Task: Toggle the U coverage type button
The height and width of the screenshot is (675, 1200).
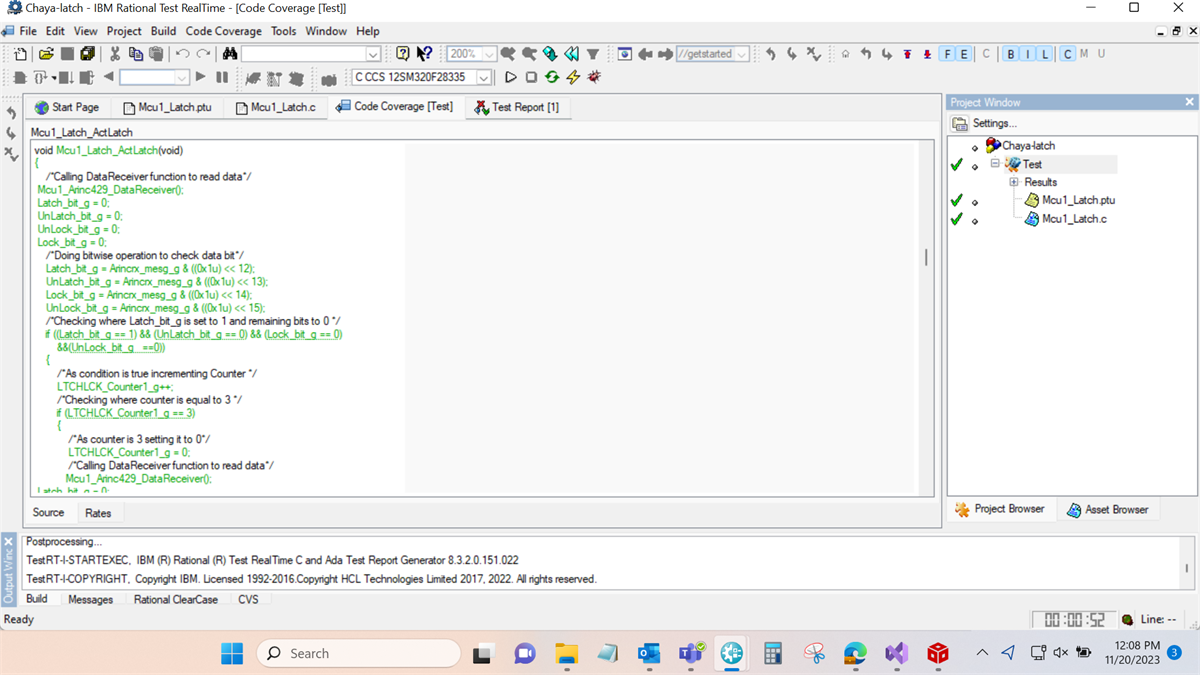Action: (1101, 54)
